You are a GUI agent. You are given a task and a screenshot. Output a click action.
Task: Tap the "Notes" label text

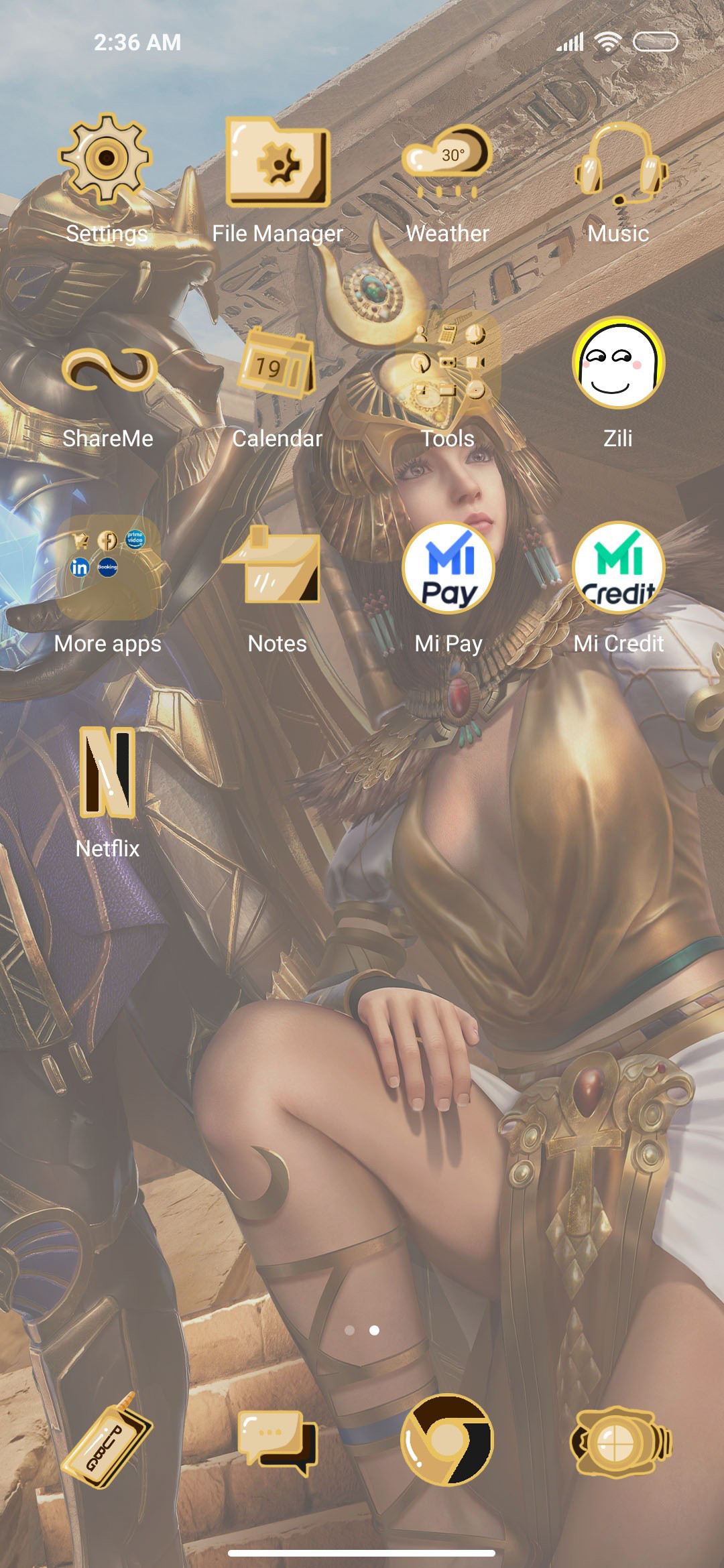(x=278, y=643)
